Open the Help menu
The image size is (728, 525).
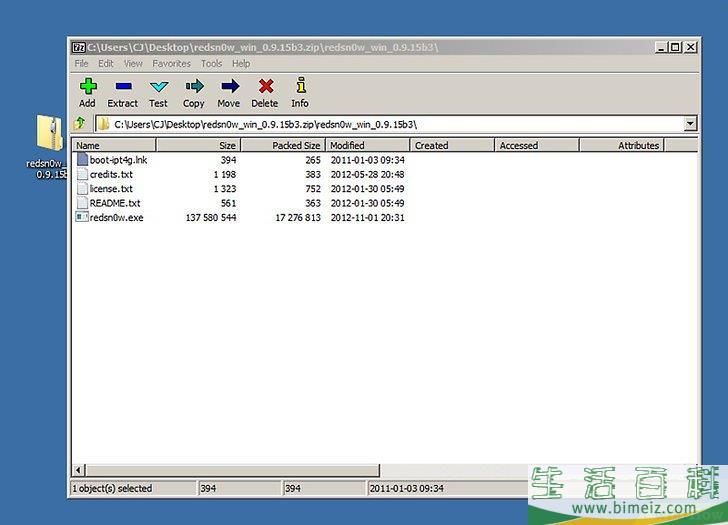click(241, 64)
